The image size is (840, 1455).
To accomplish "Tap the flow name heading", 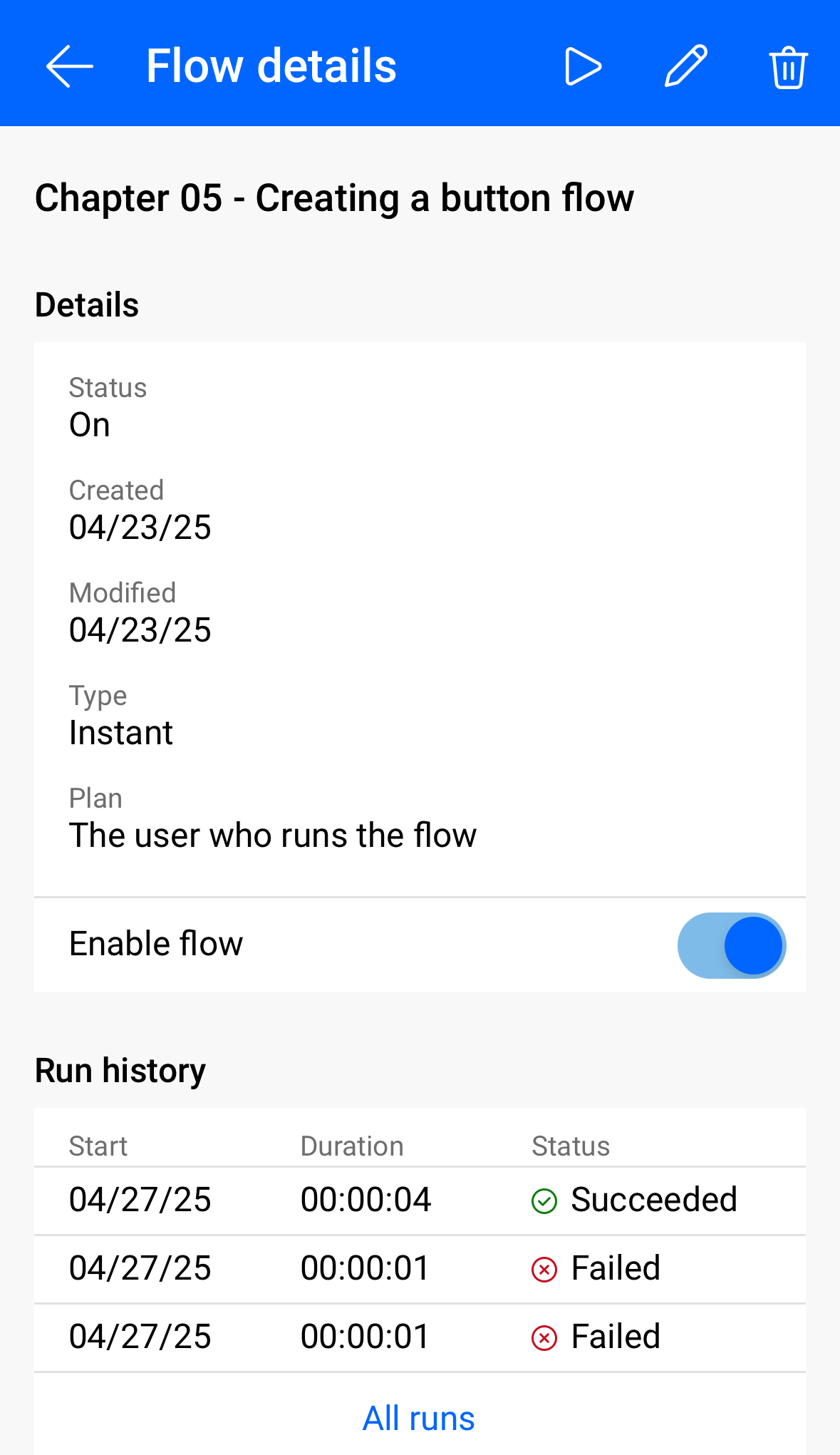I will (x=334, y=198).
